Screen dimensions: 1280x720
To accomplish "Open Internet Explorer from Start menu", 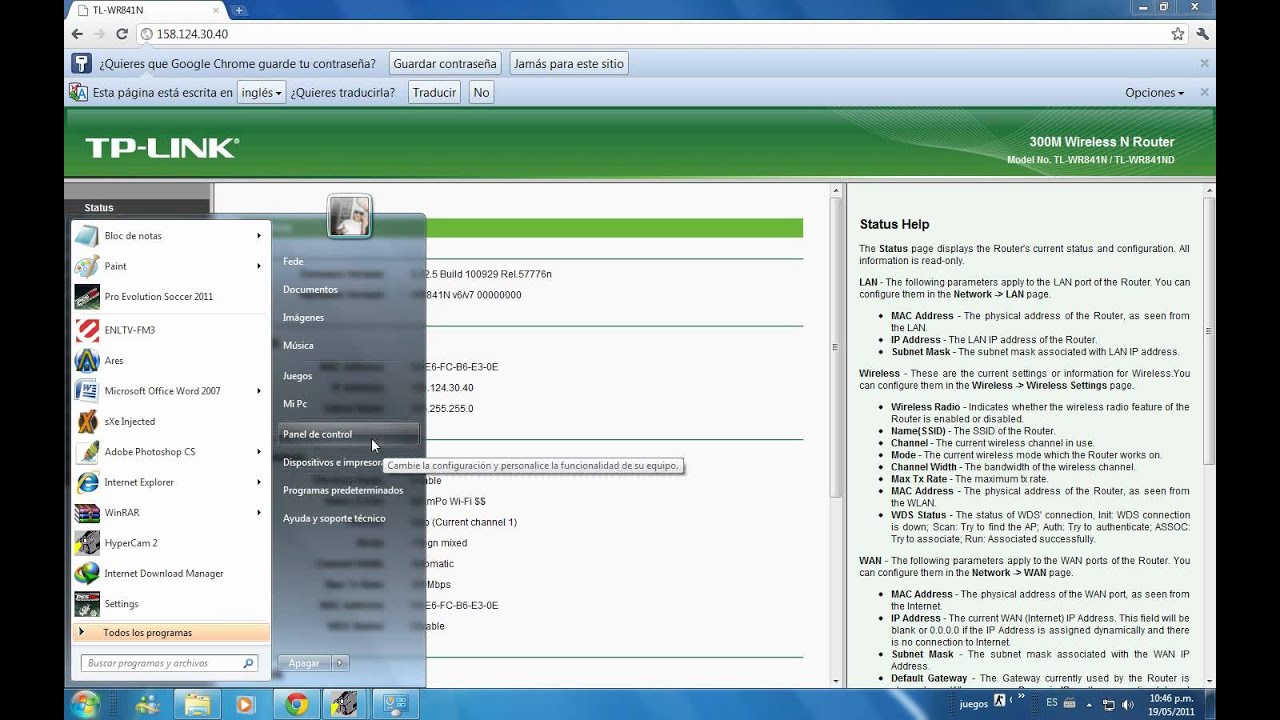I will 170,482.
